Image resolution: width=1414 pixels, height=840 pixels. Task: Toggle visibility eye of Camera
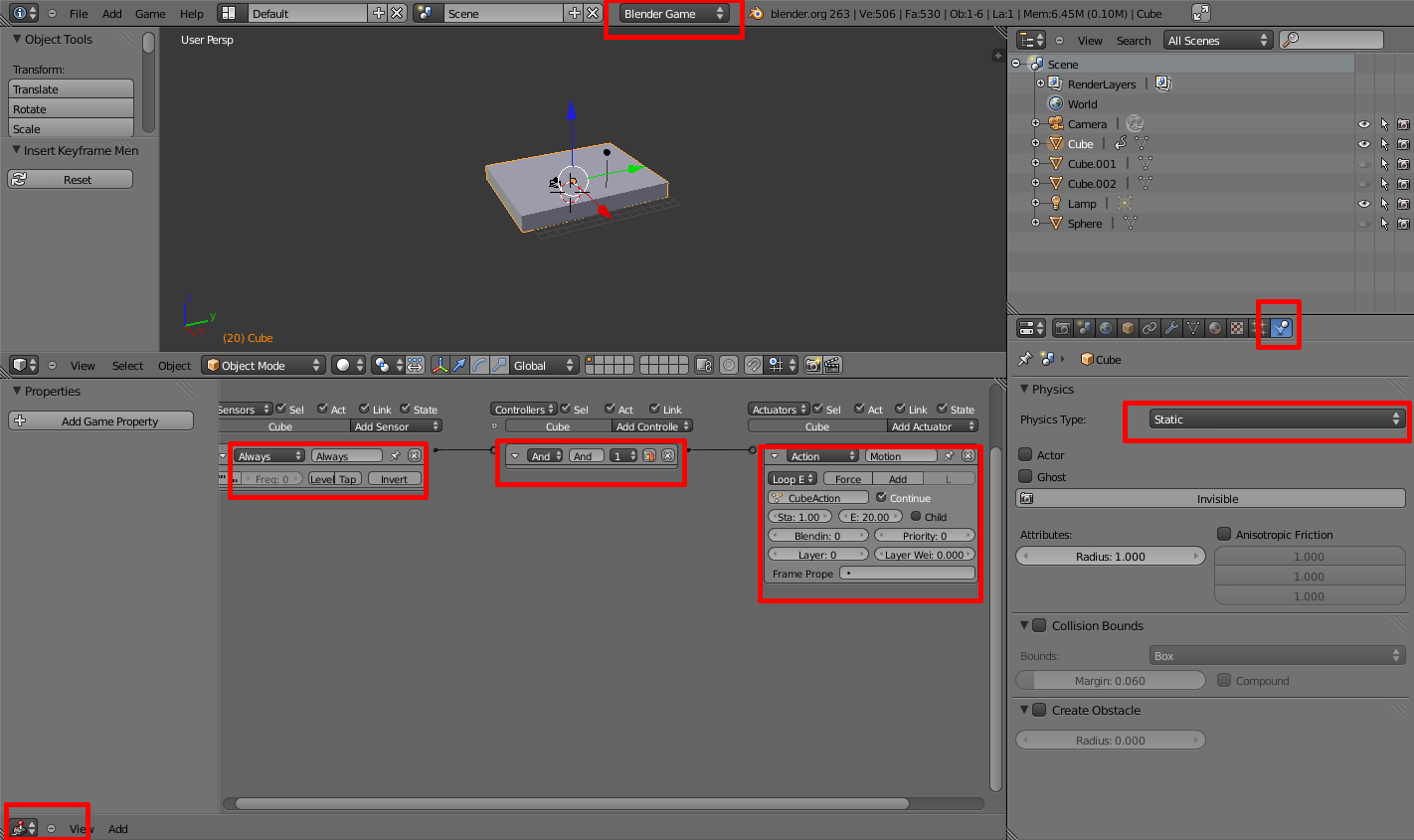(1363, 124)
